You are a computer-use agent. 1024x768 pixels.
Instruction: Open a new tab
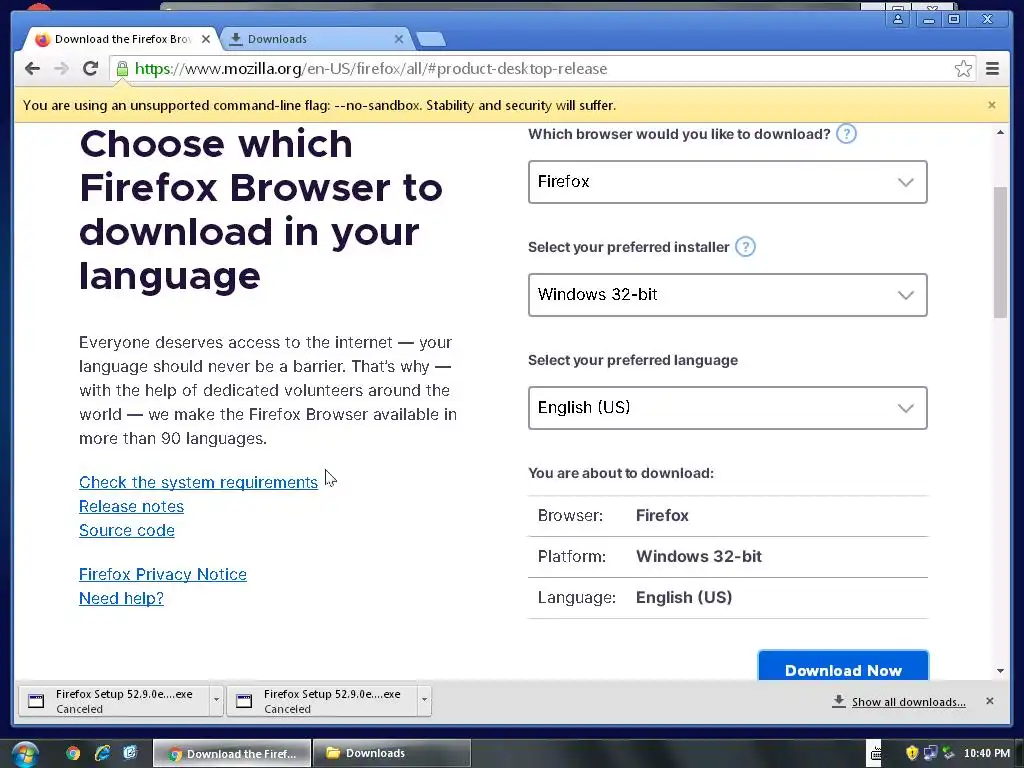point(431,39)
